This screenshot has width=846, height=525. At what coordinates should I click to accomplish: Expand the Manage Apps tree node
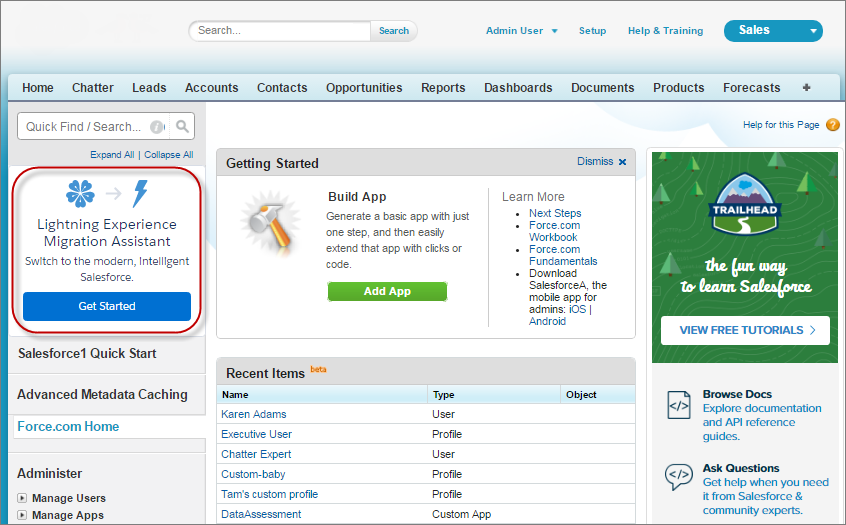22,515
